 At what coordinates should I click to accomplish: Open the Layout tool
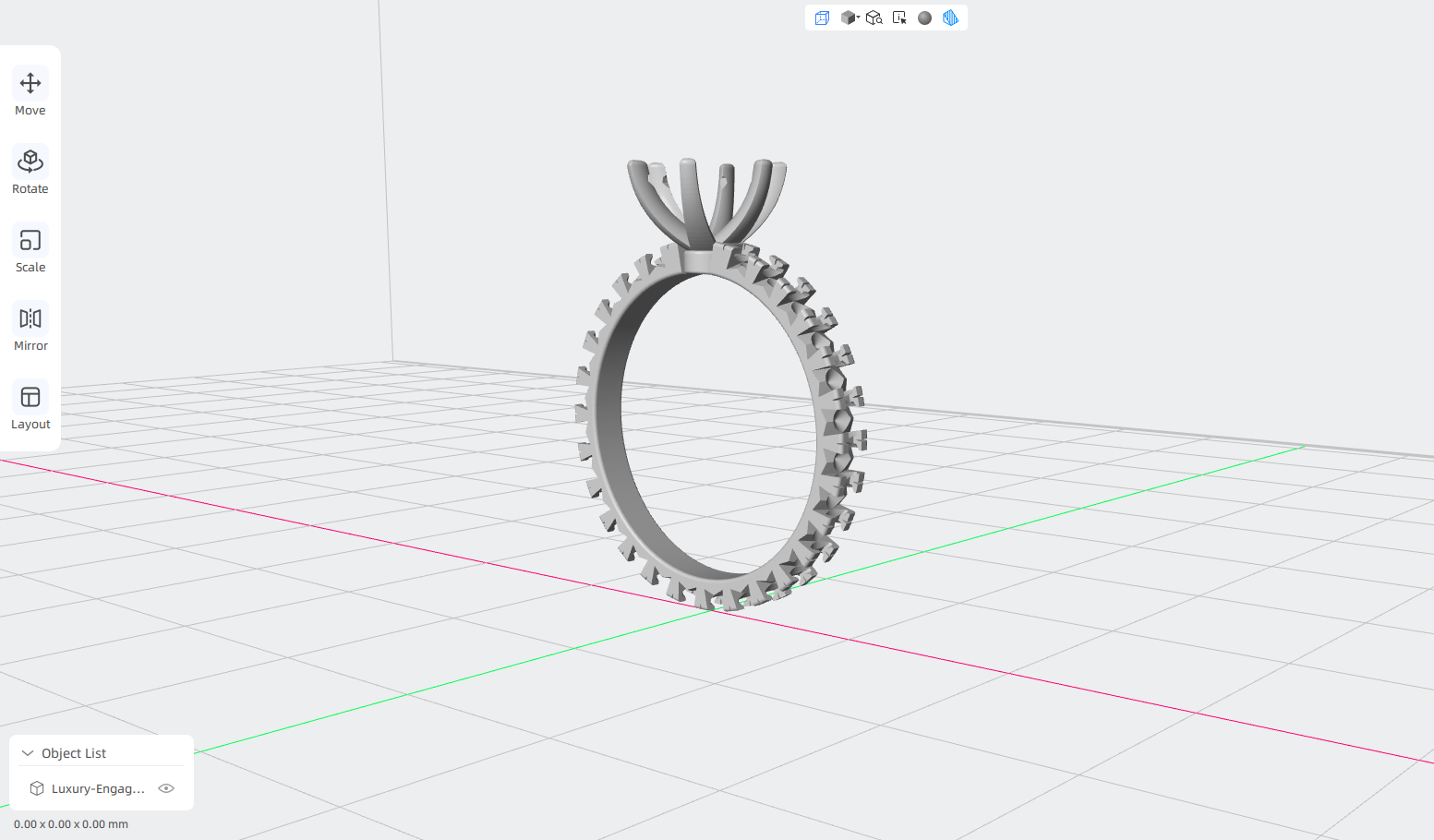click(30, 406)
